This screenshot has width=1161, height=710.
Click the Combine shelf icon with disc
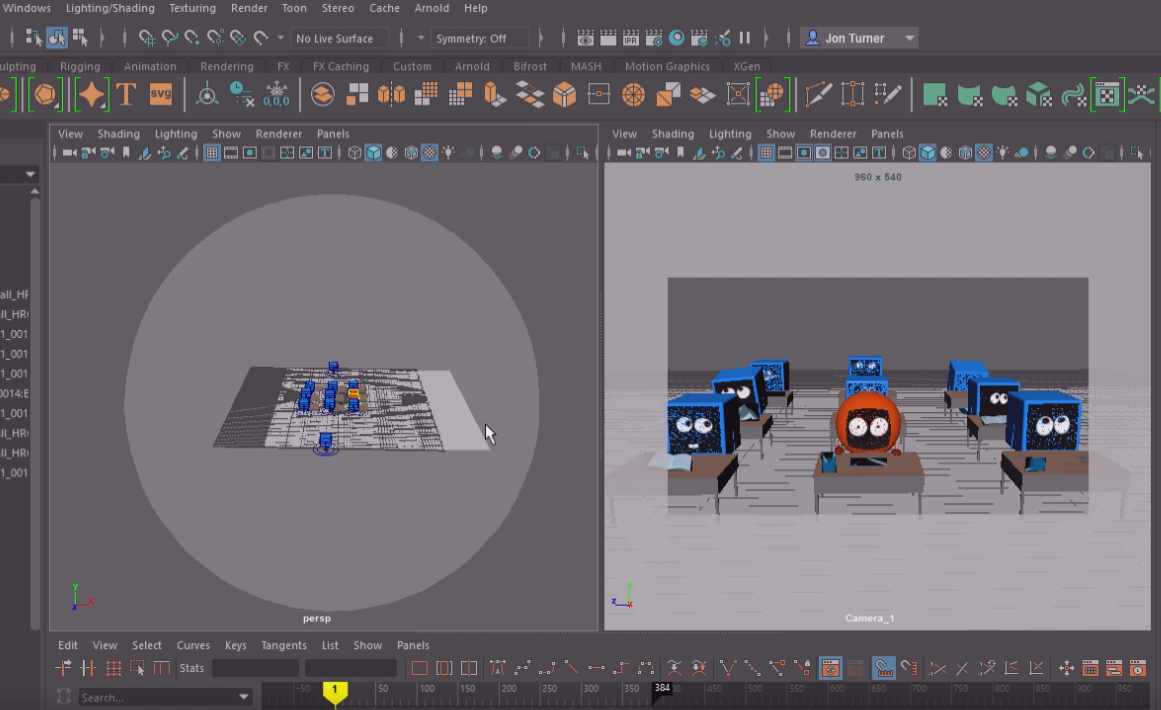322,95
